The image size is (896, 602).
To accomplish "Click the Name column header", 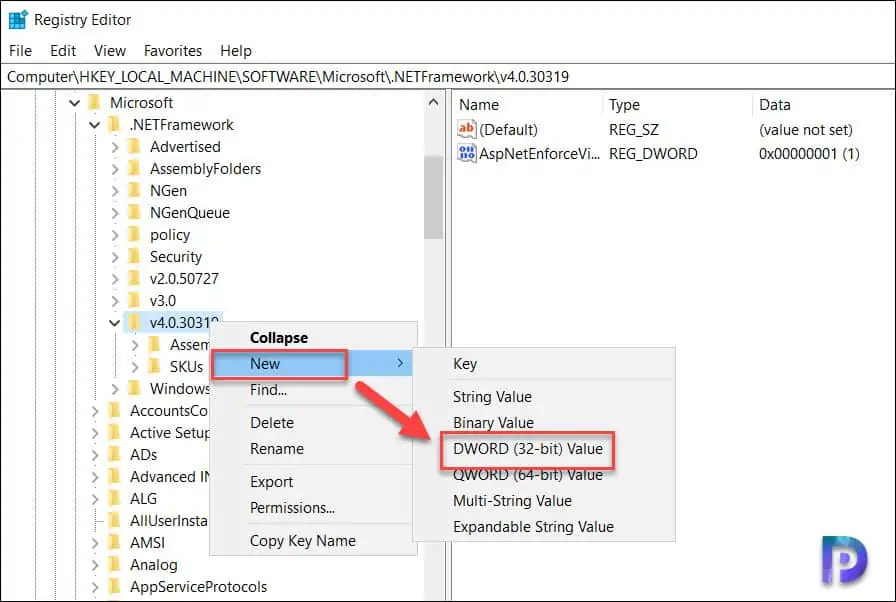I will [x=479, y=105].
